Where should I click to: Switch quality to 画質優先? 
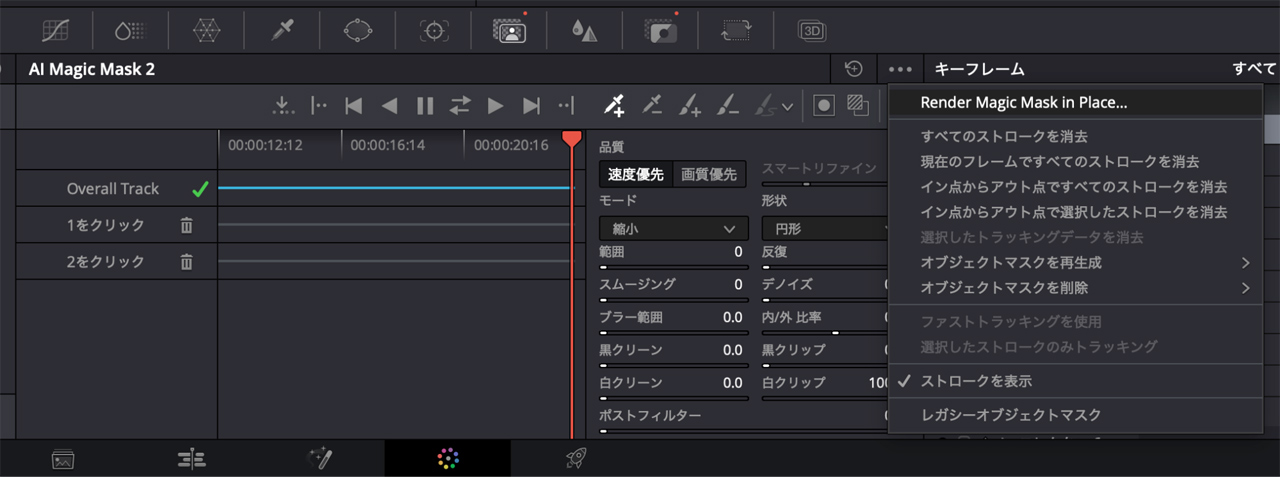point(710,174)
